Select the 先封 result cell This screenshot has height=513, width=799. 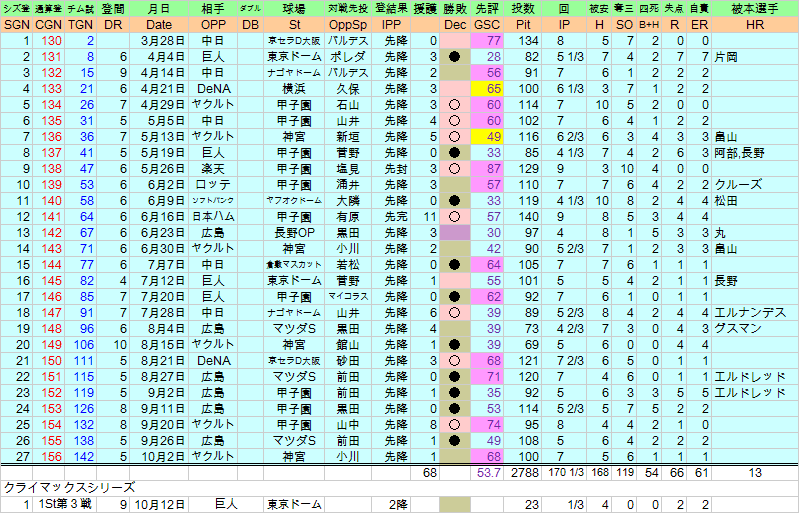pos(391,169)
